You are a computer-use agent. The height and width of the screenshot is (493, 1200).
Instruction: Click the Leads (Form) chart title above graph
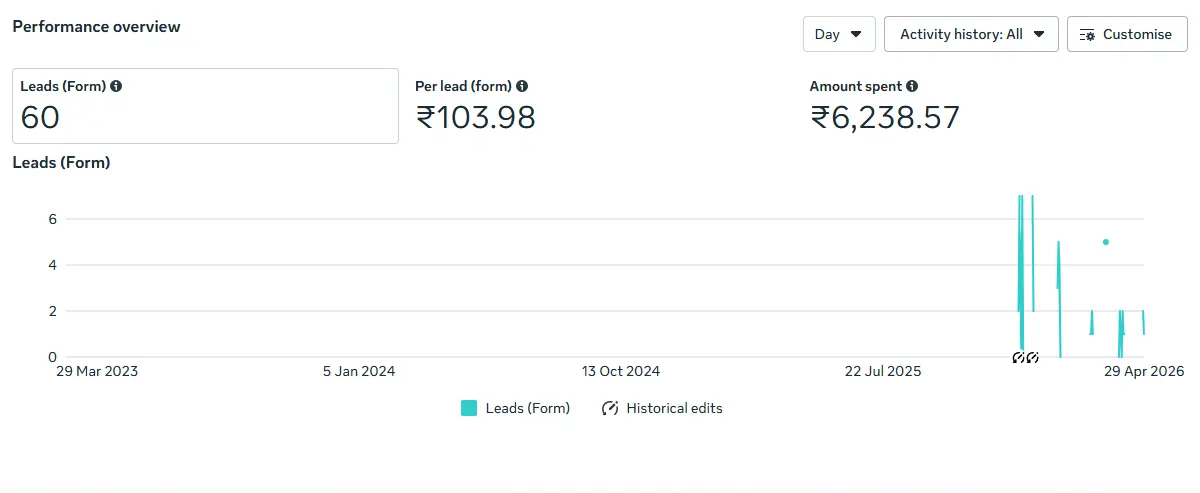pos(61,162)
